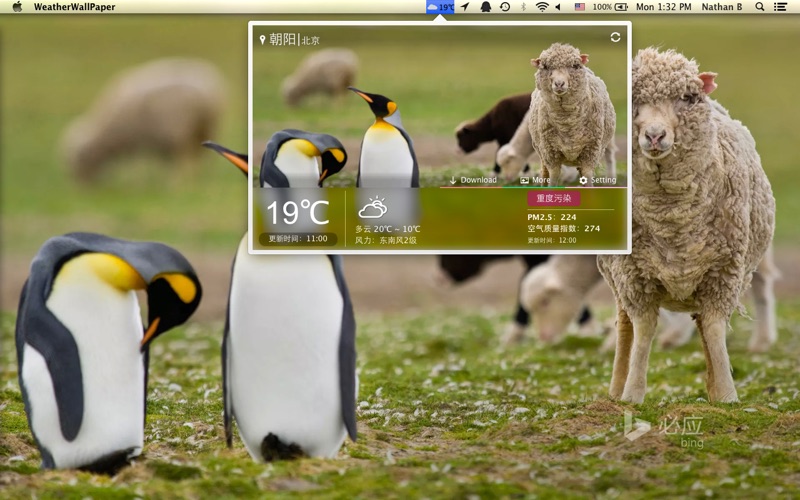Click the refresh icon in weather panel
This screenshot has height=500, width=800.
coord(615,37)
